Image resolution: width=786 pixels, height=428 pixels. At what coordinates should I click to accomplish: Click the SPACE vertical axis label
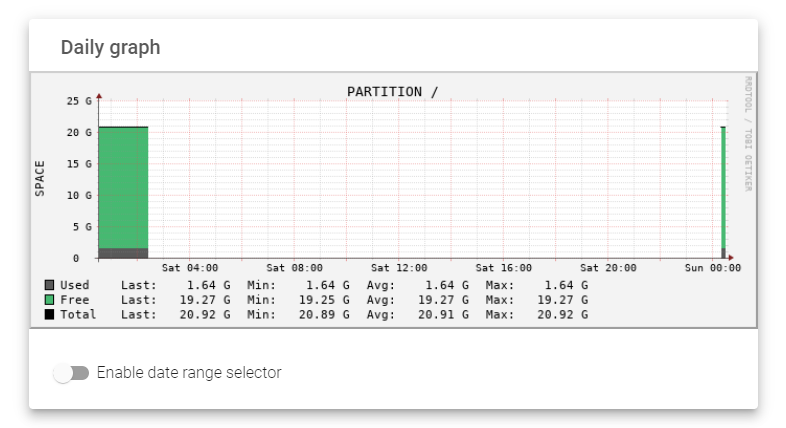click(x=40, y=178)
